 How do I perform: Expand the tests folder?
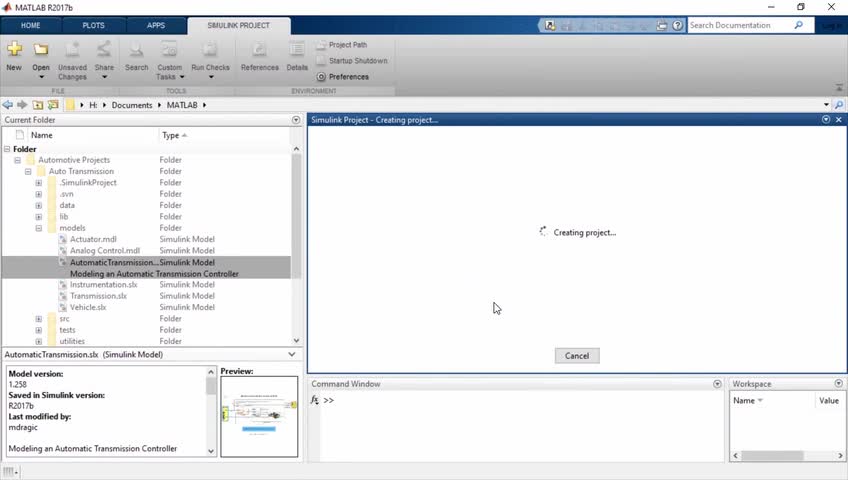click(x=38, y=330)
